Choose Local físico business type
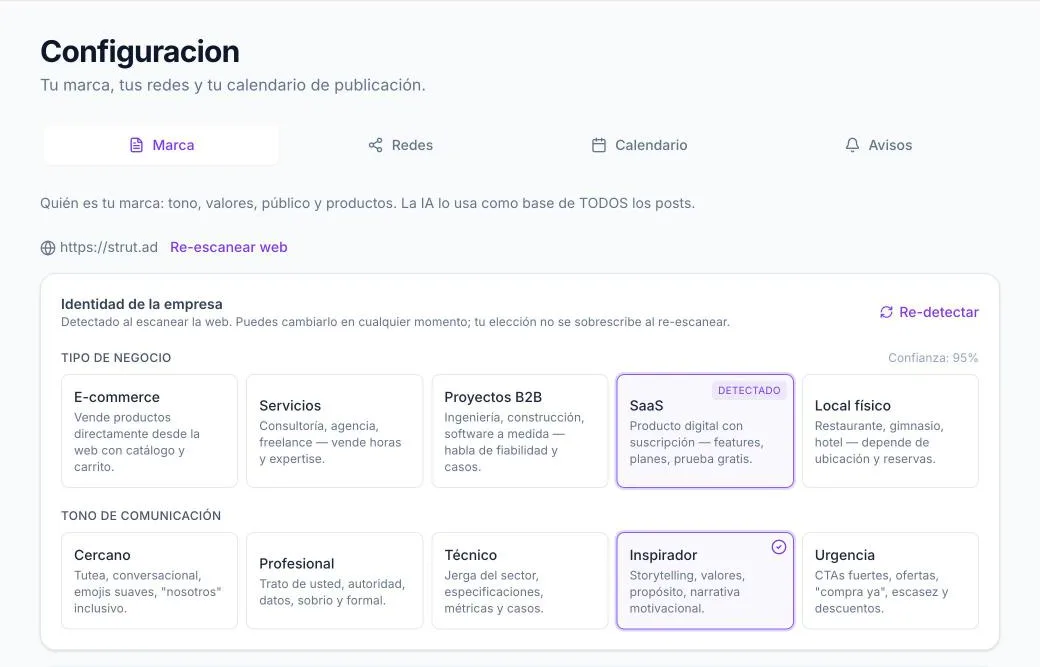This screenshot has height=667, width=1040. click(890, 431)
